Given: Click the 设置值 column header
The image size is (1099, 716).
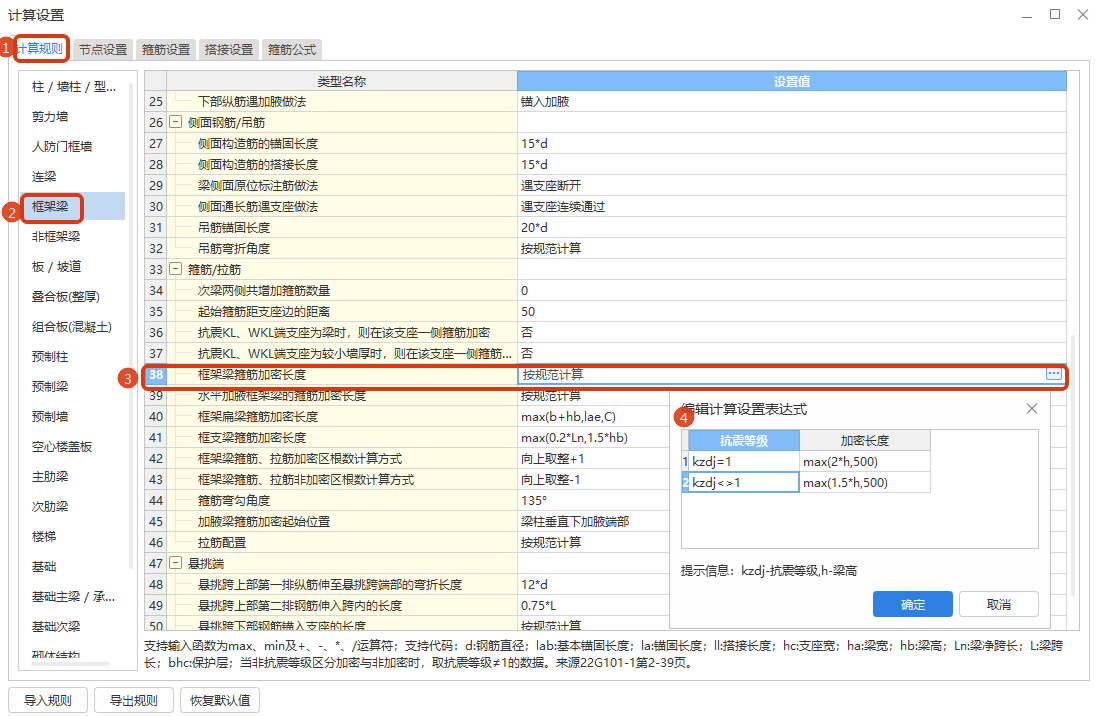Looking at the screenshot, I should [x=792, y=81].
